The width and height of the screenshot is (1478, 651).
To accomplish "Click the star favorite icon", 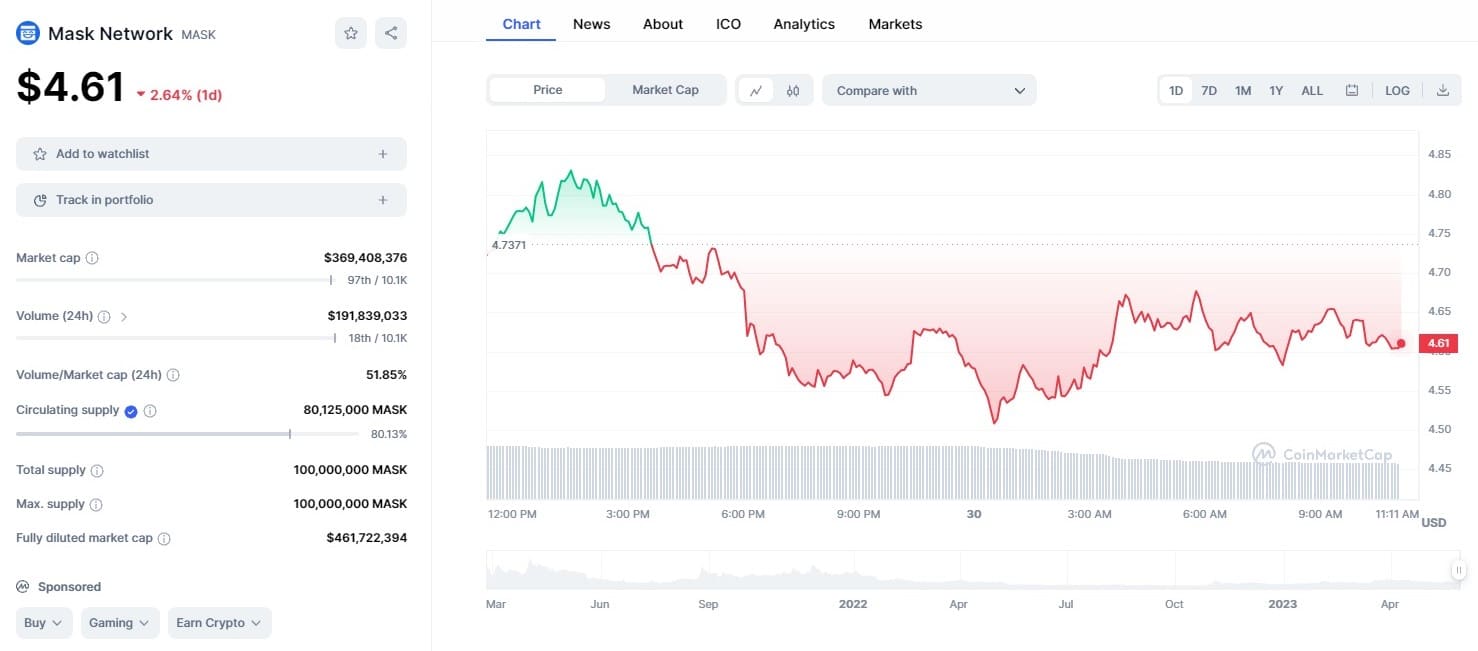I will tap(351, 33).
